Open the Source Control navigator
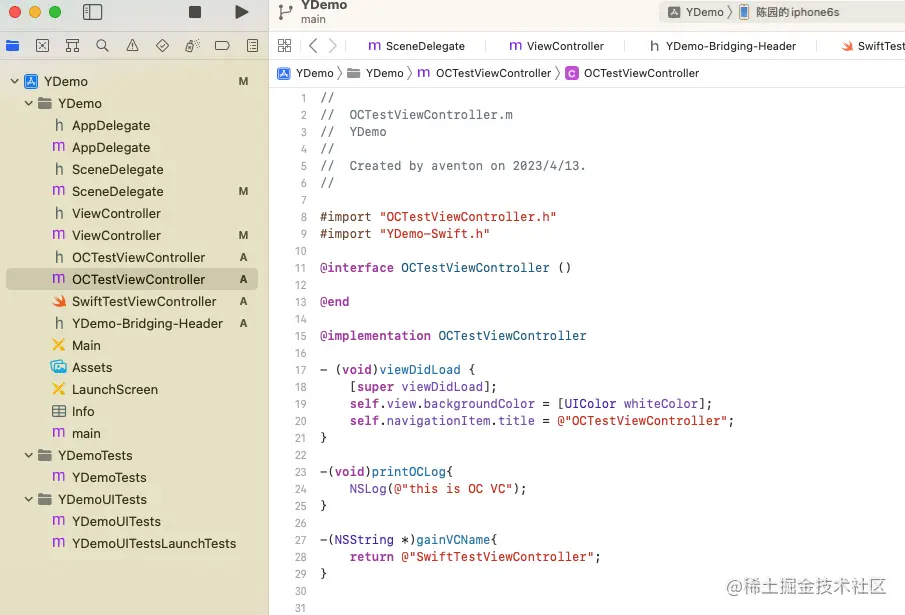 (x=42, y=46)
